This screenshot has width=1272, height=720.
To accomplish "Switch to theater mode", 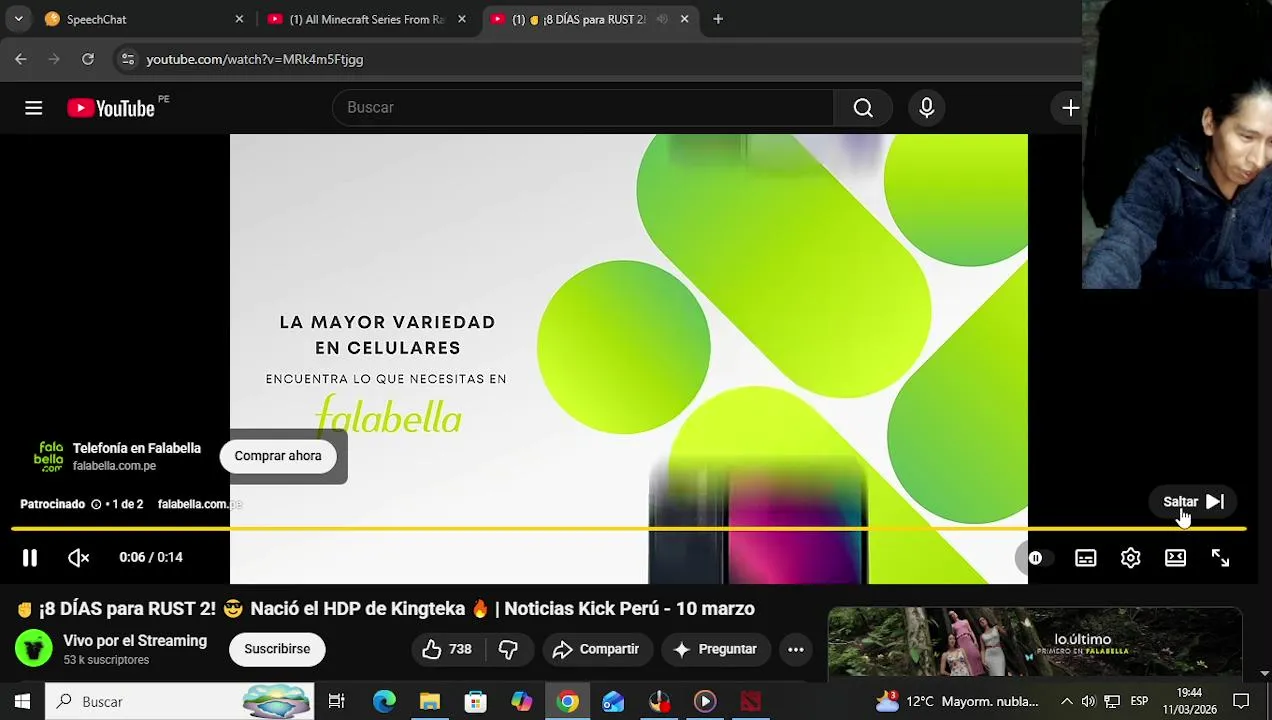I will tap(1176, 558).
